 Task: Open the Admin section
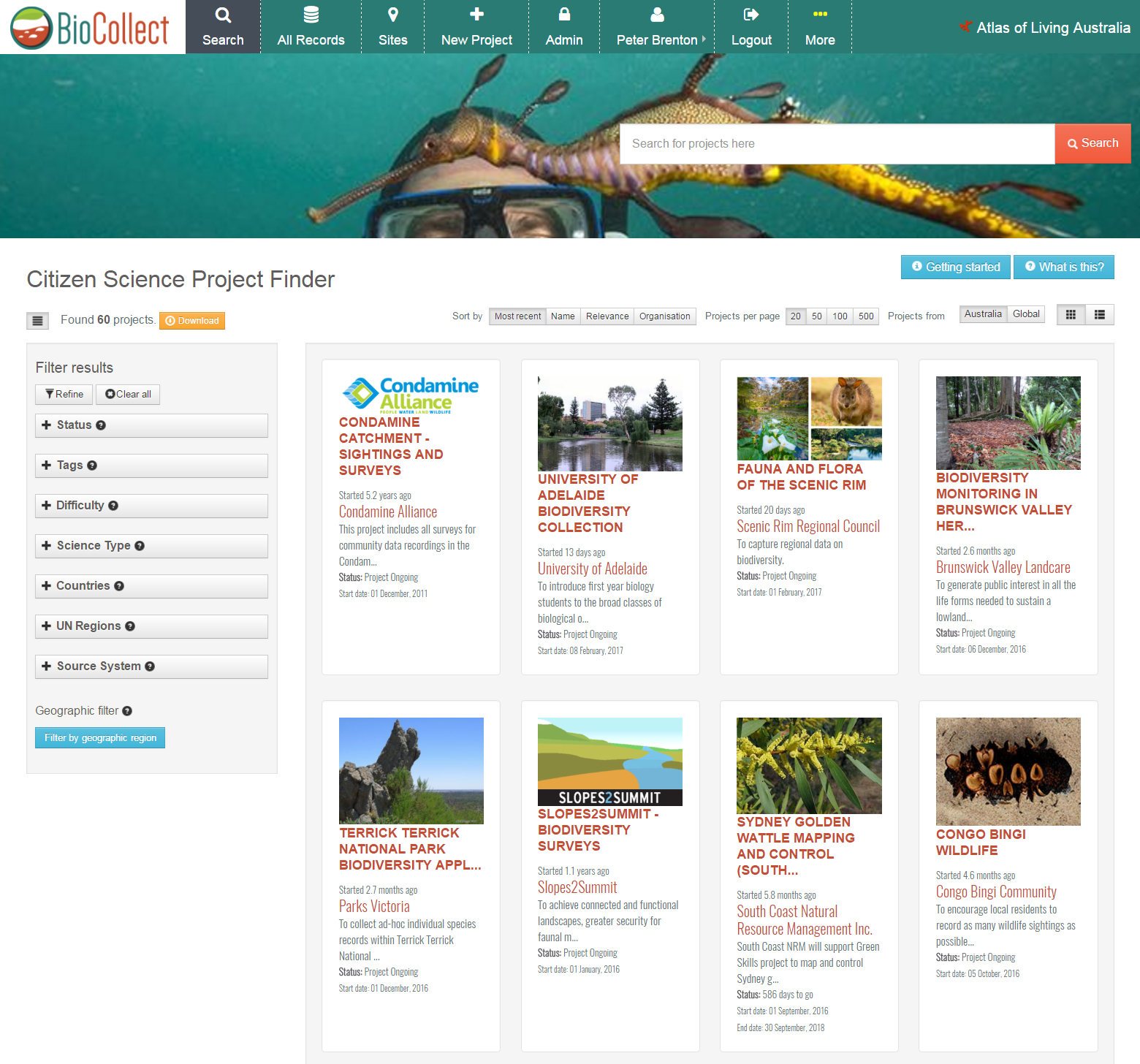pyautogui.click(x=564, y=27)
